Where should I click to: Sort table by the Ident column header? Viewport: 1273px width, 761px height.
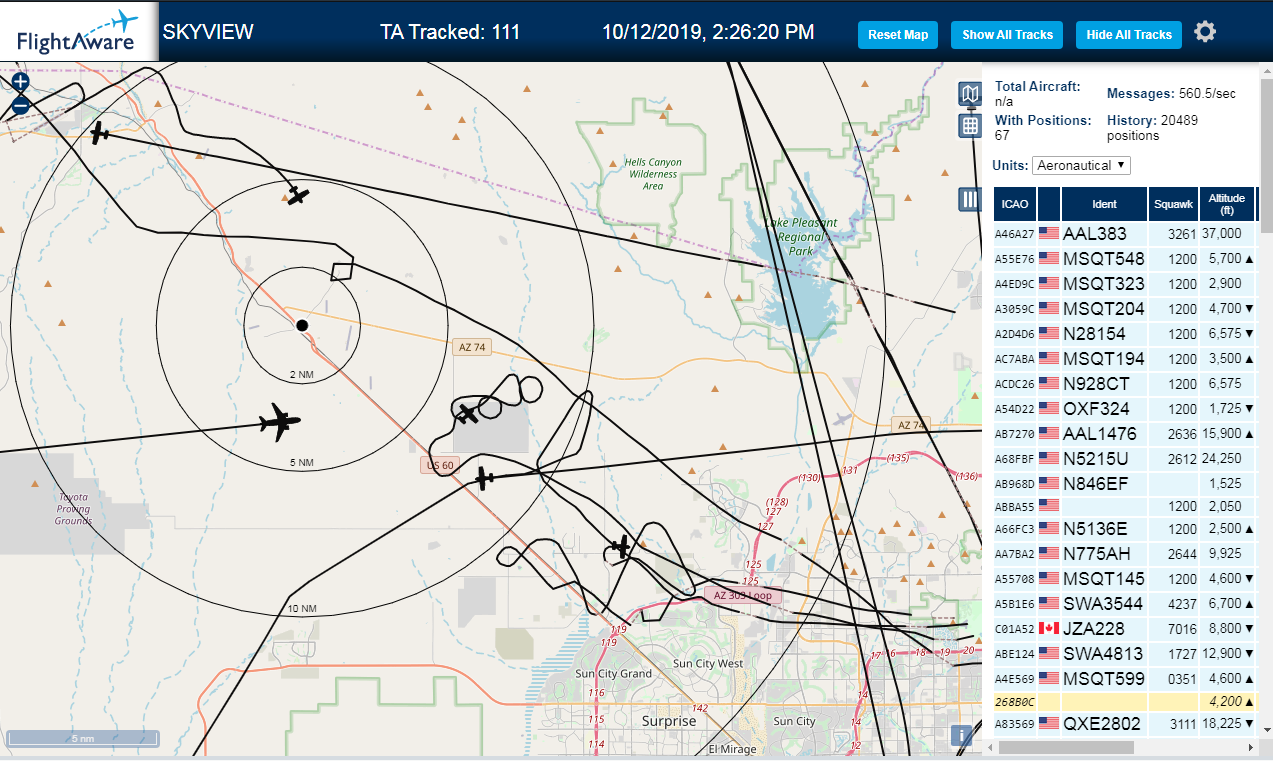coord(1104,204)
